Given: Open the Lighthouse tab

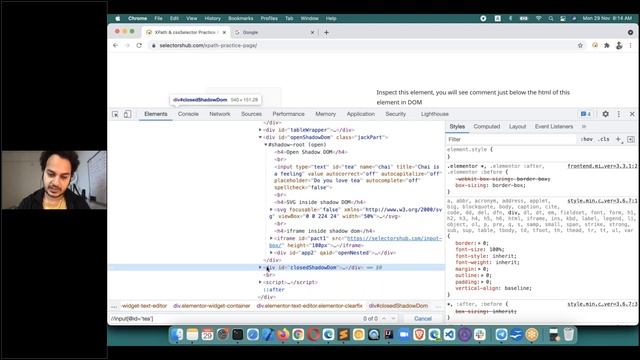Looking at the screenshot, I should (435, 114).
